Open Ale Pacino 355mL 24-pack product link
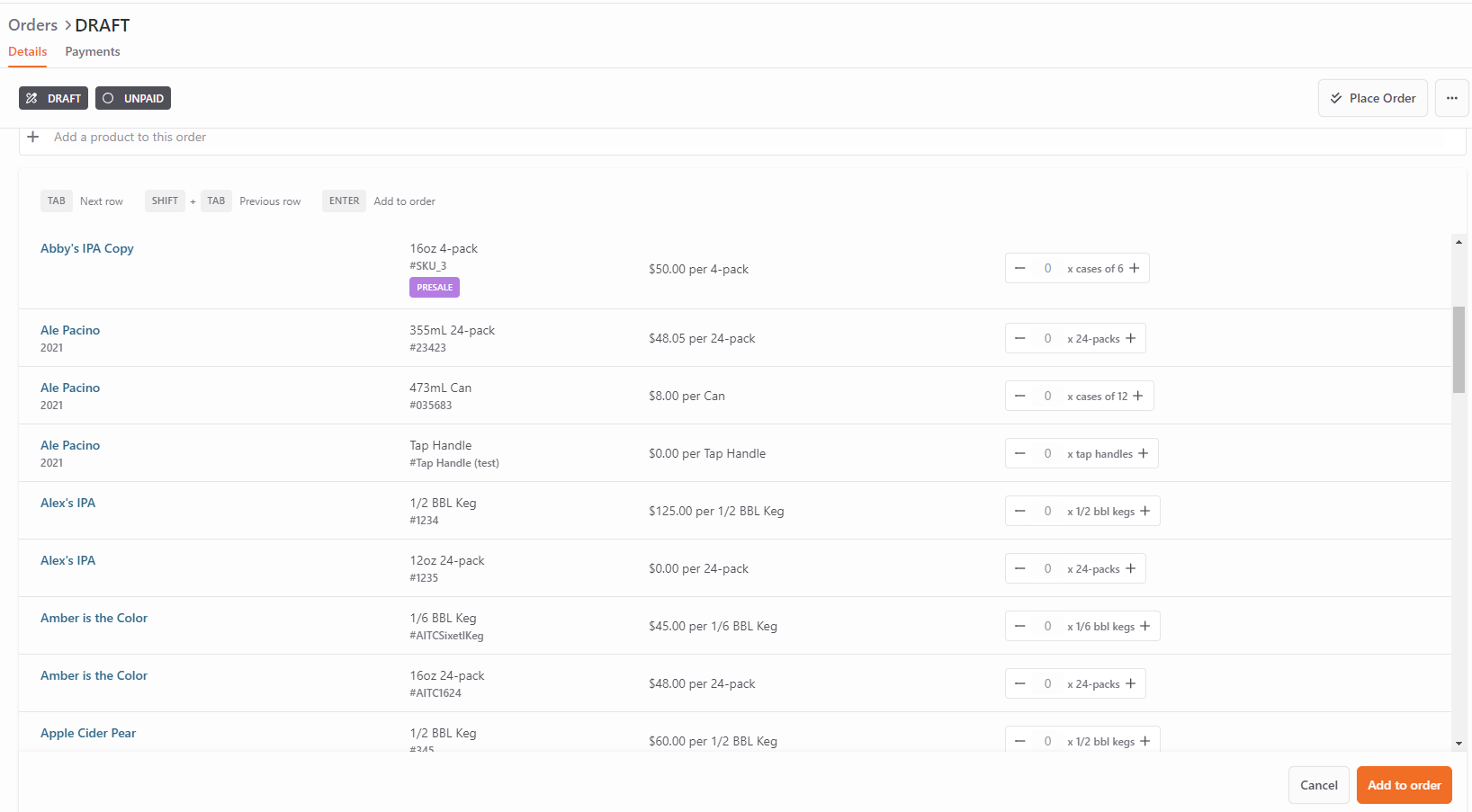The height and width of the screenshot is (812, 1472). [x=70, y=330]
